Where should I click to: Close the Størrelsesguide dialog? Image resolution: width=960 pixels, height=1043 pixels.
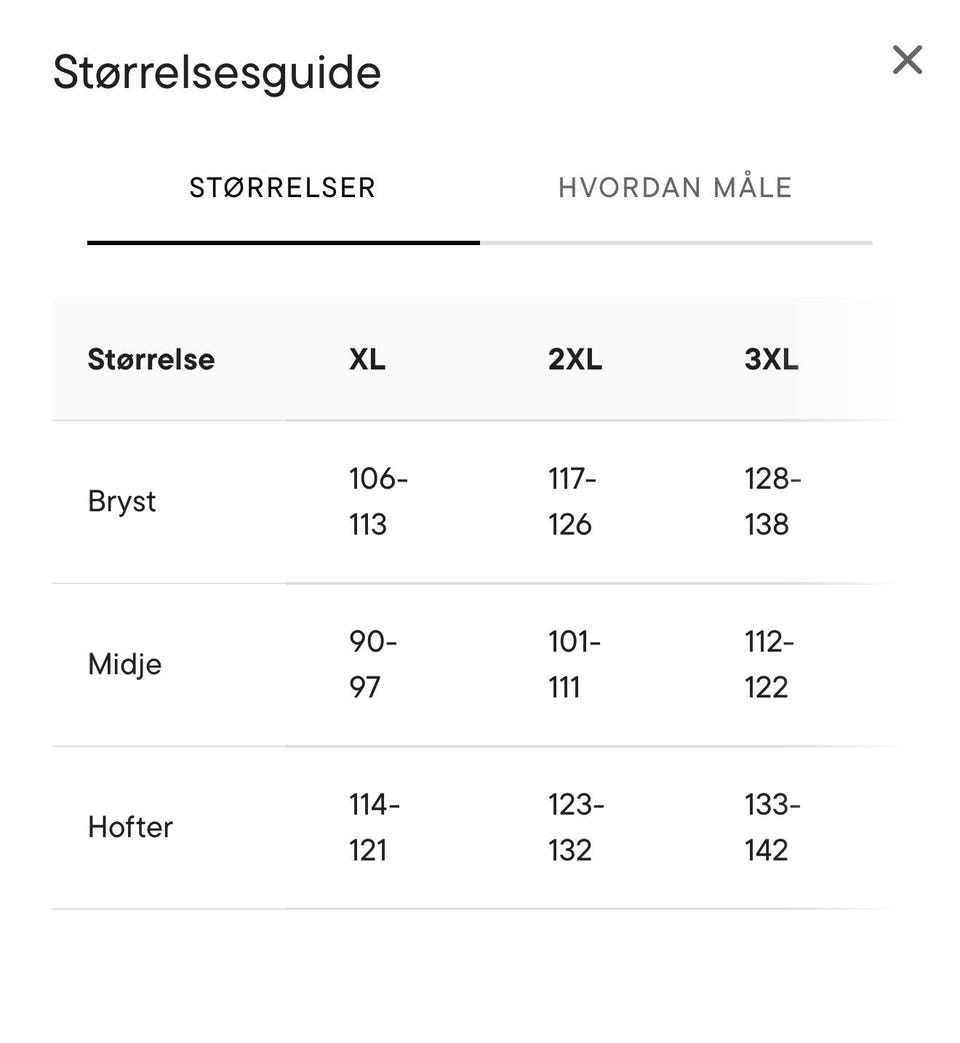coord(907,60)
